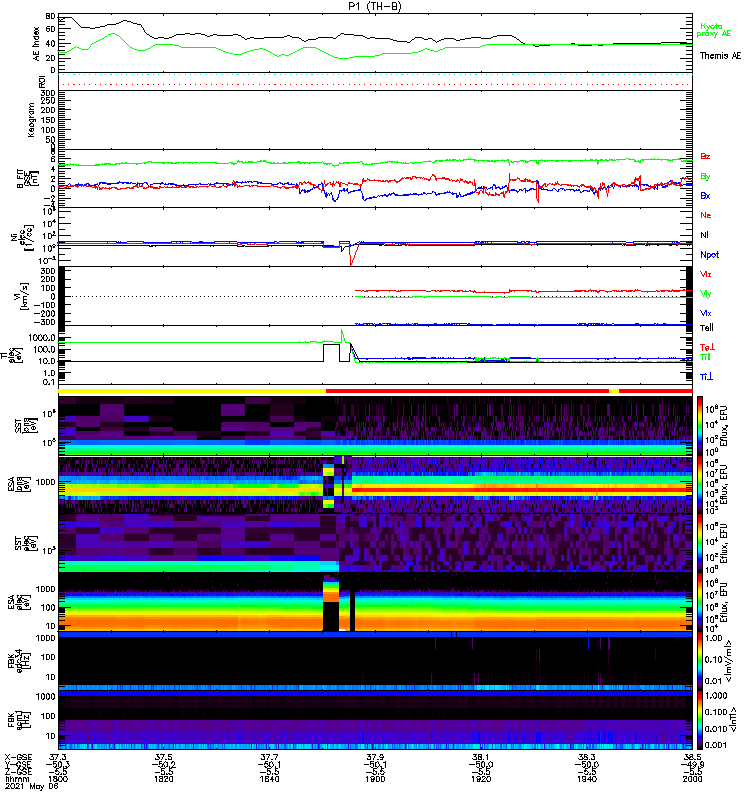The width and height of the screenshot is (750, 800).
Task: Click the "<|mV/m|>" colorbar unit label
Action: [x=731, y=661]
